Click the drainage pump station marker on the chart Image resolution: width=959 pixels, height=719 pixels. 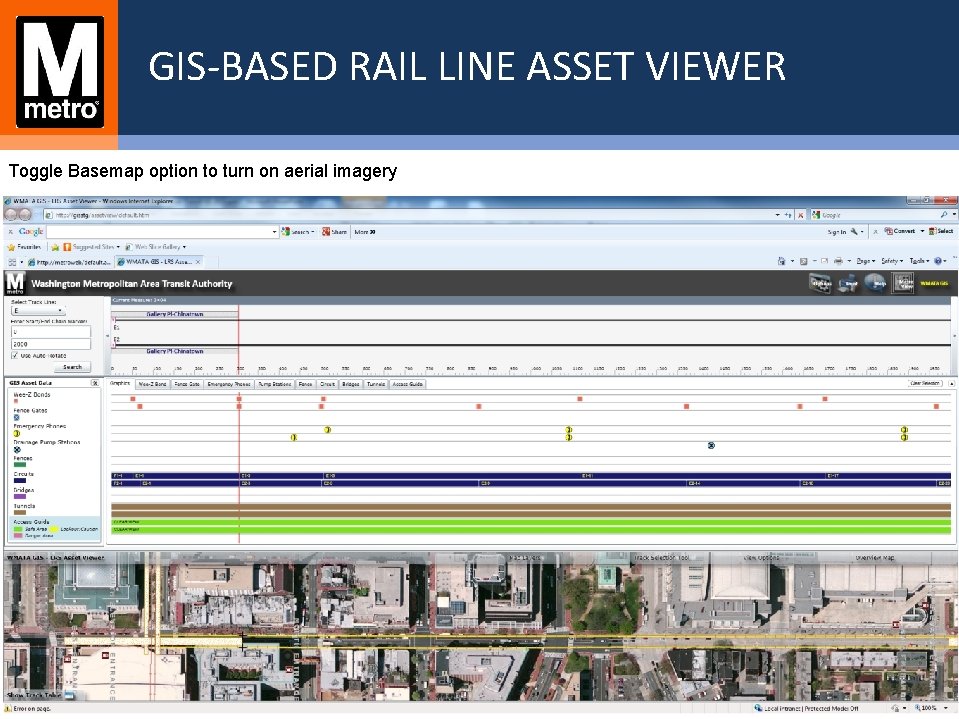pyautogui.click(x=711, y=446)
